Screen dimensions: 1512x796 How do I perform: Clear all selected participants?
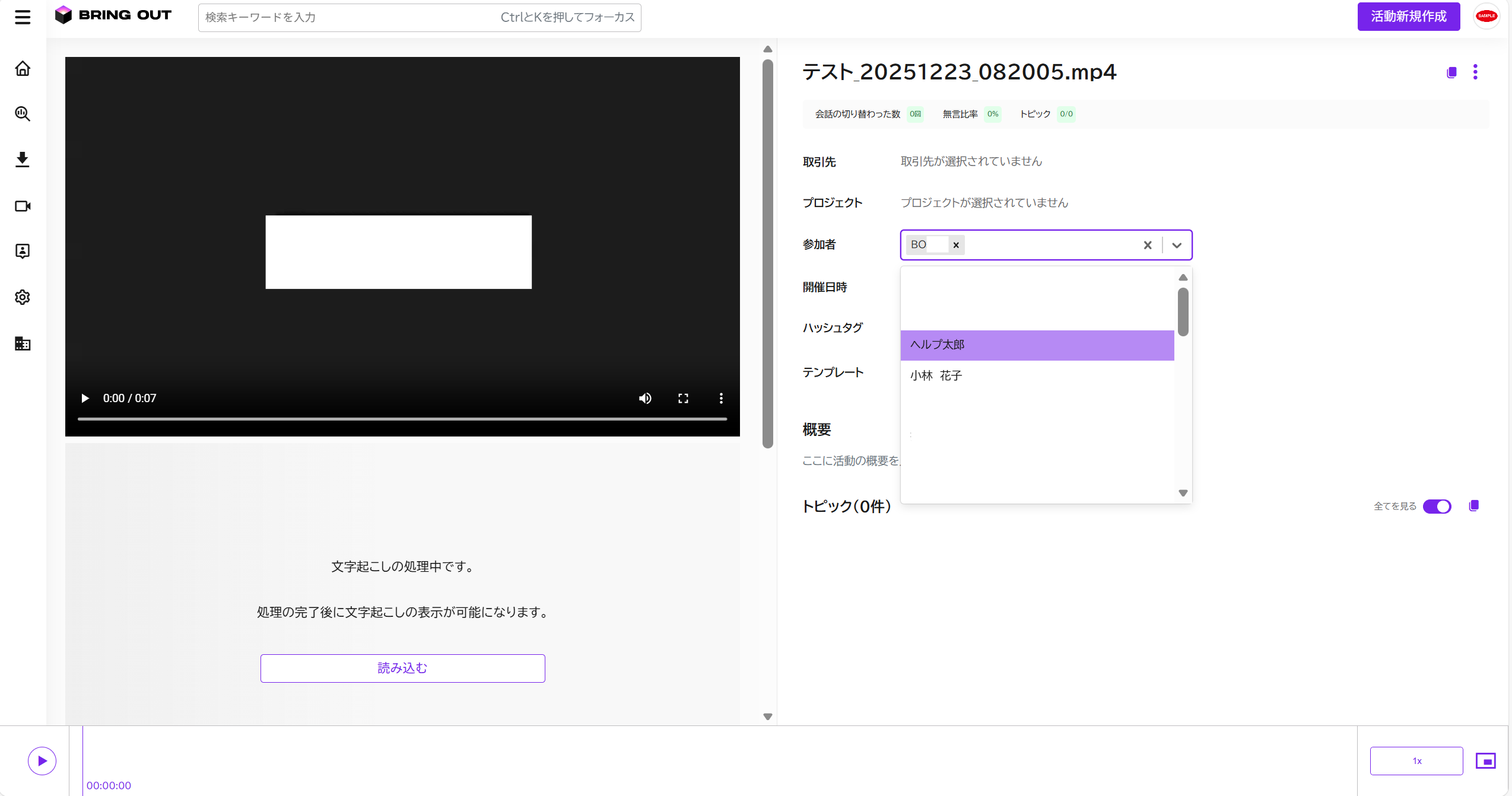(x=1148, y=245)
